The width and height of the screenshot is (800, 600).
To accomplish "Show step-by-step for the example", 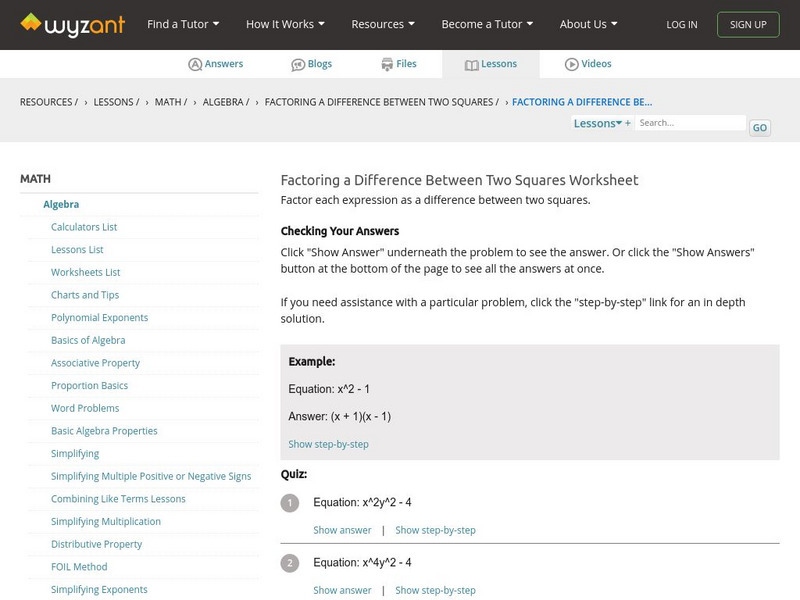I will point(328,444).
